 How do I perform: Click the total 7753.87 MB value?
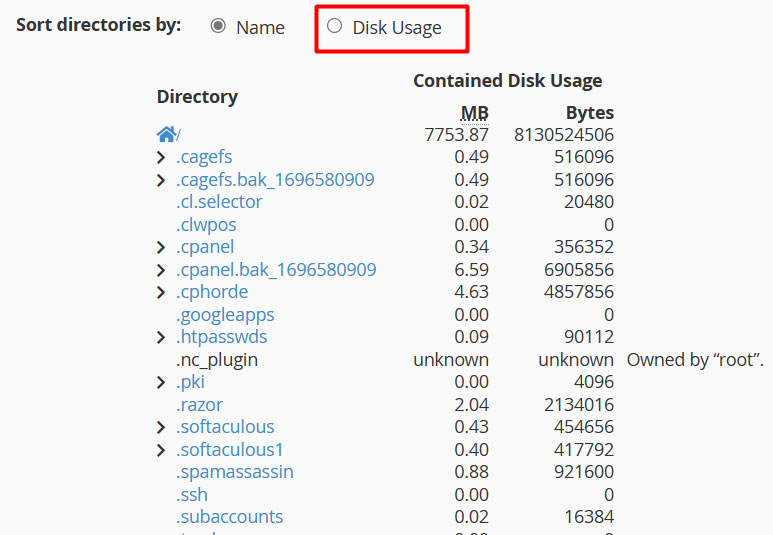[457, 135]
